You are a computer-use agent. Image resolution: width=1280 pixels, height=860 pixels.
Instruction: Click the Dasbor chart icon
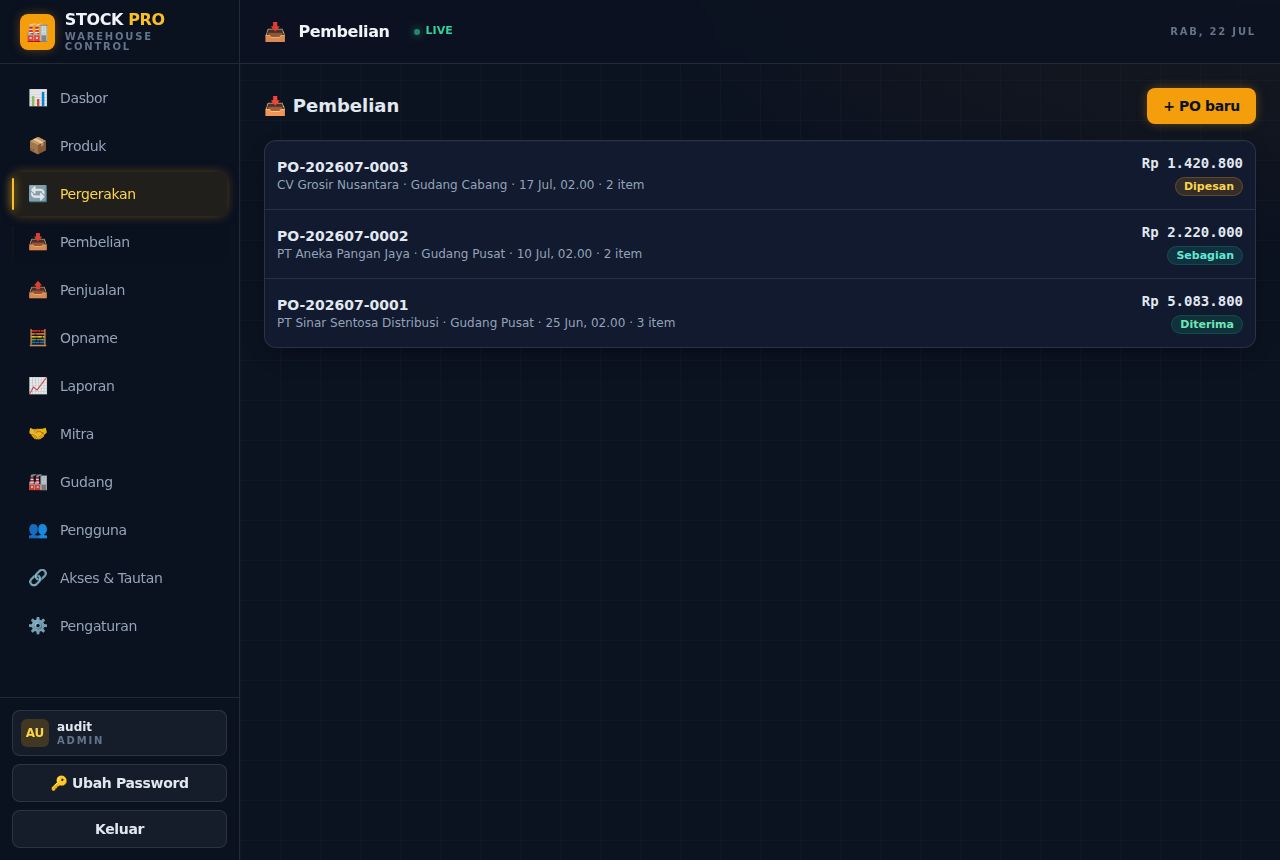(38, 98)
